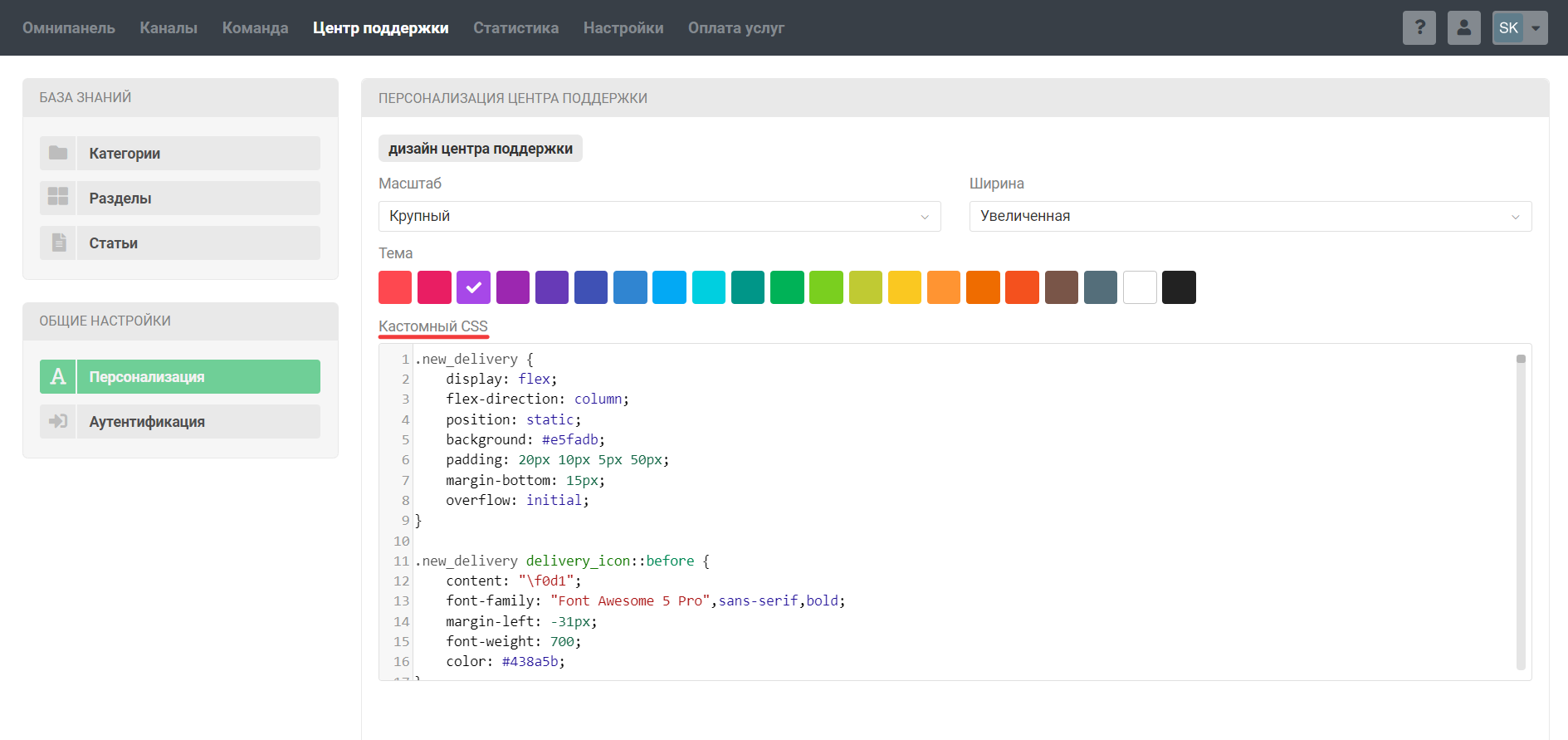Click the Categories folder icon
The width and height of the screenshot is (1568, 740).
pos(58,153)
